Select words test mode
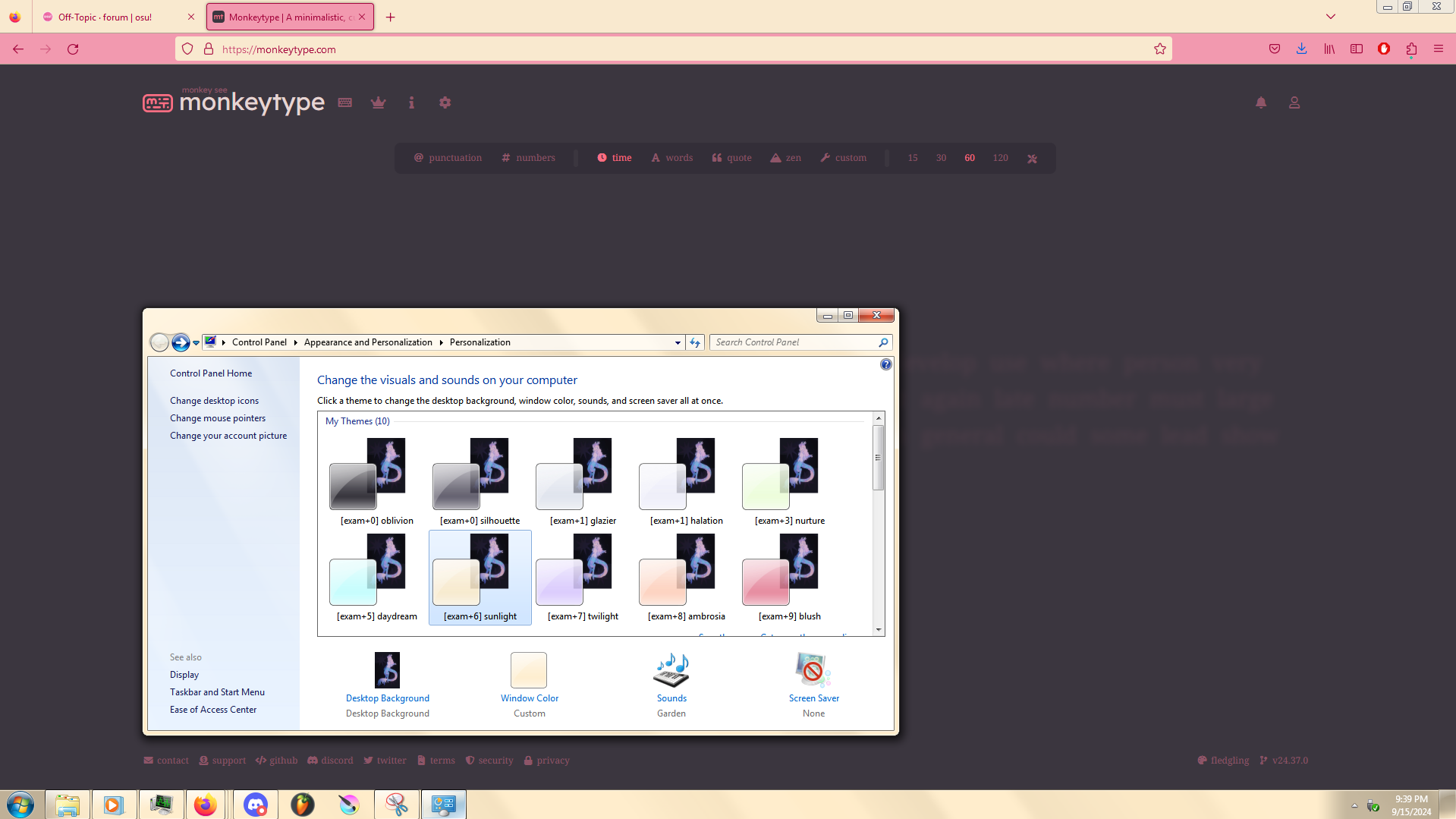The image size is (1456, 819). point(671,158)
